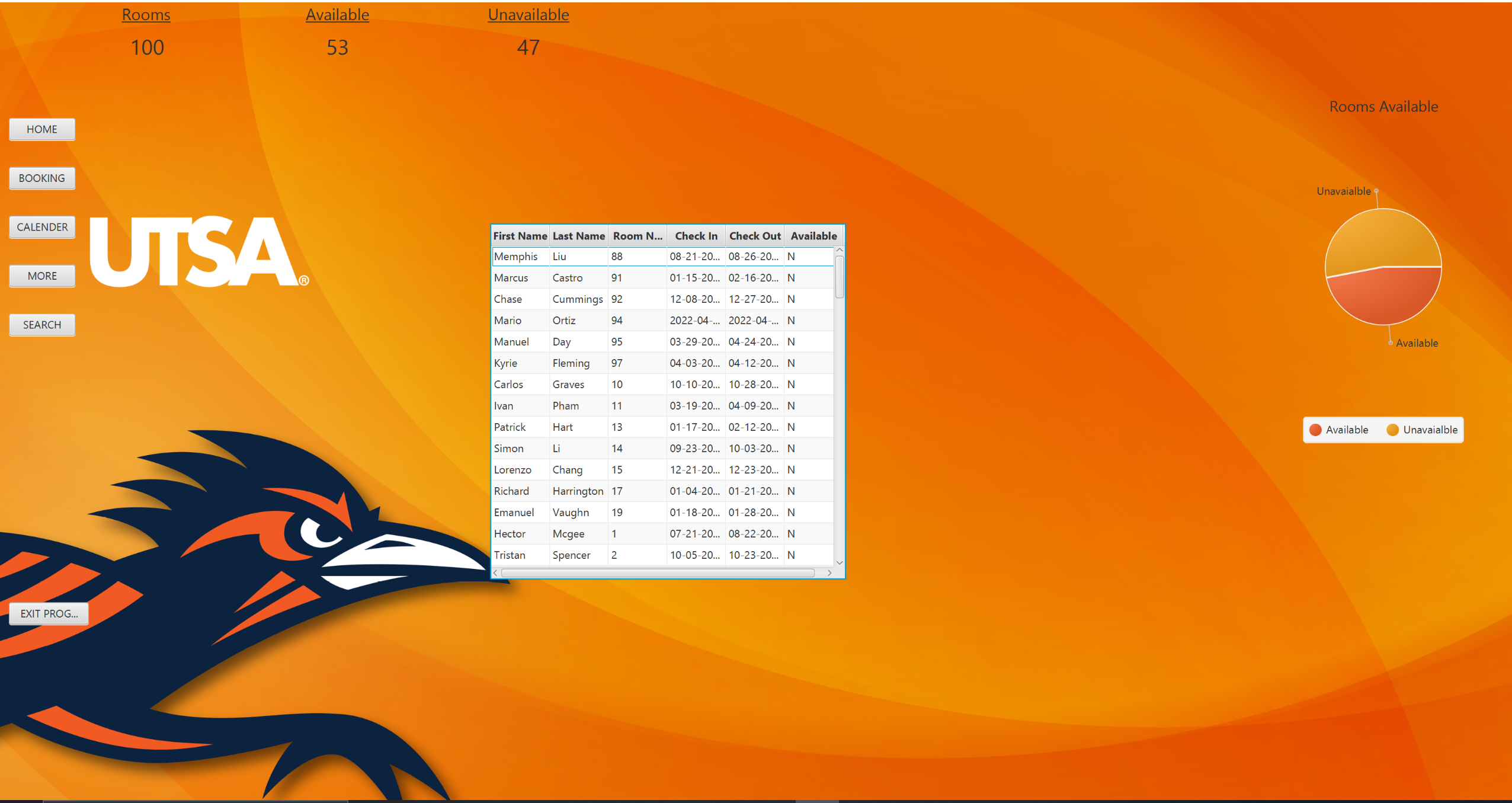Open the CALENDER page
1512x803 pixels.
click(x=42, y=227)
